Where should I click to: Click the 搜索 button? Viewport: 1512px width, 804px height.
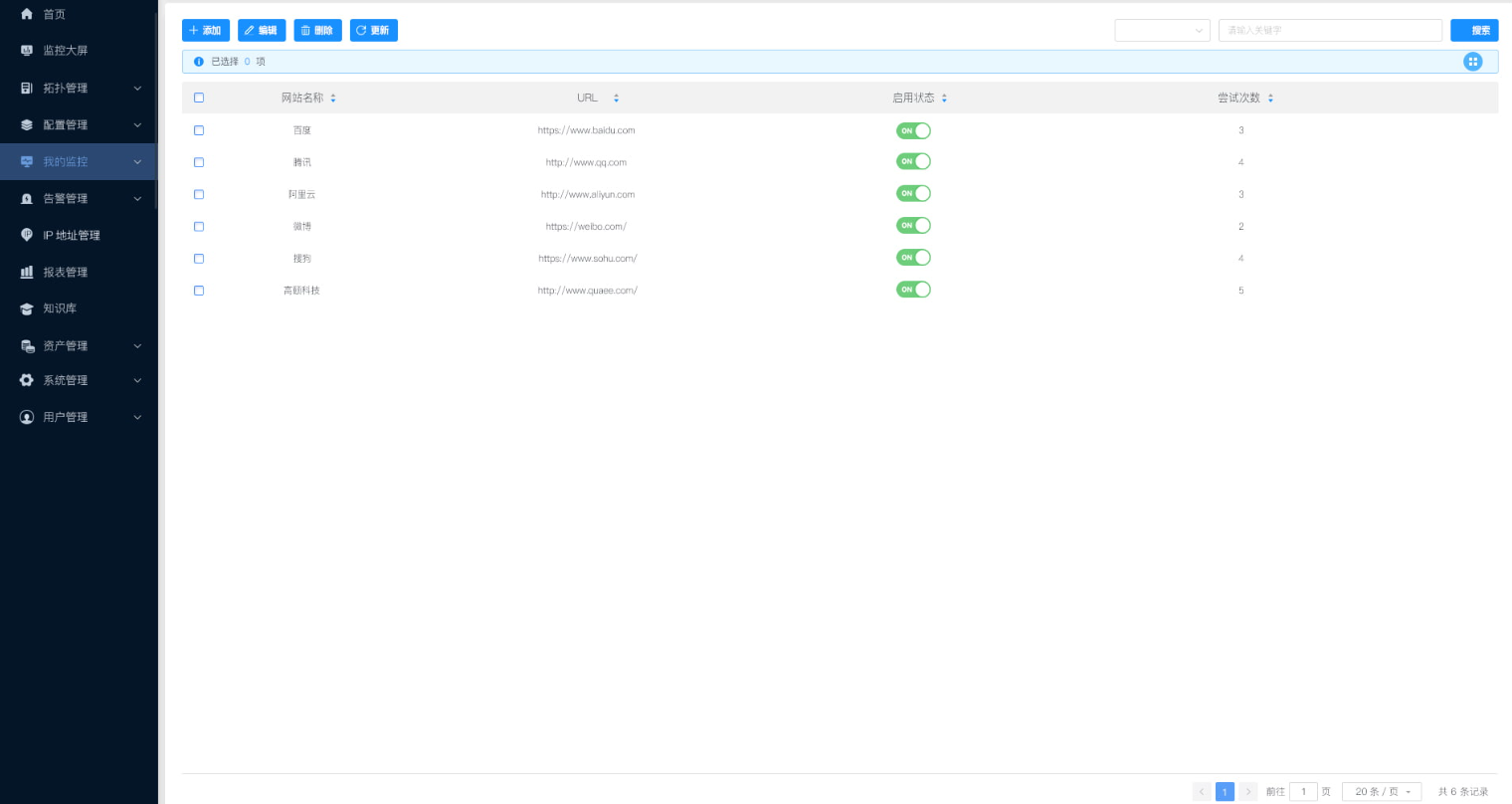(x=1474, y=31)
